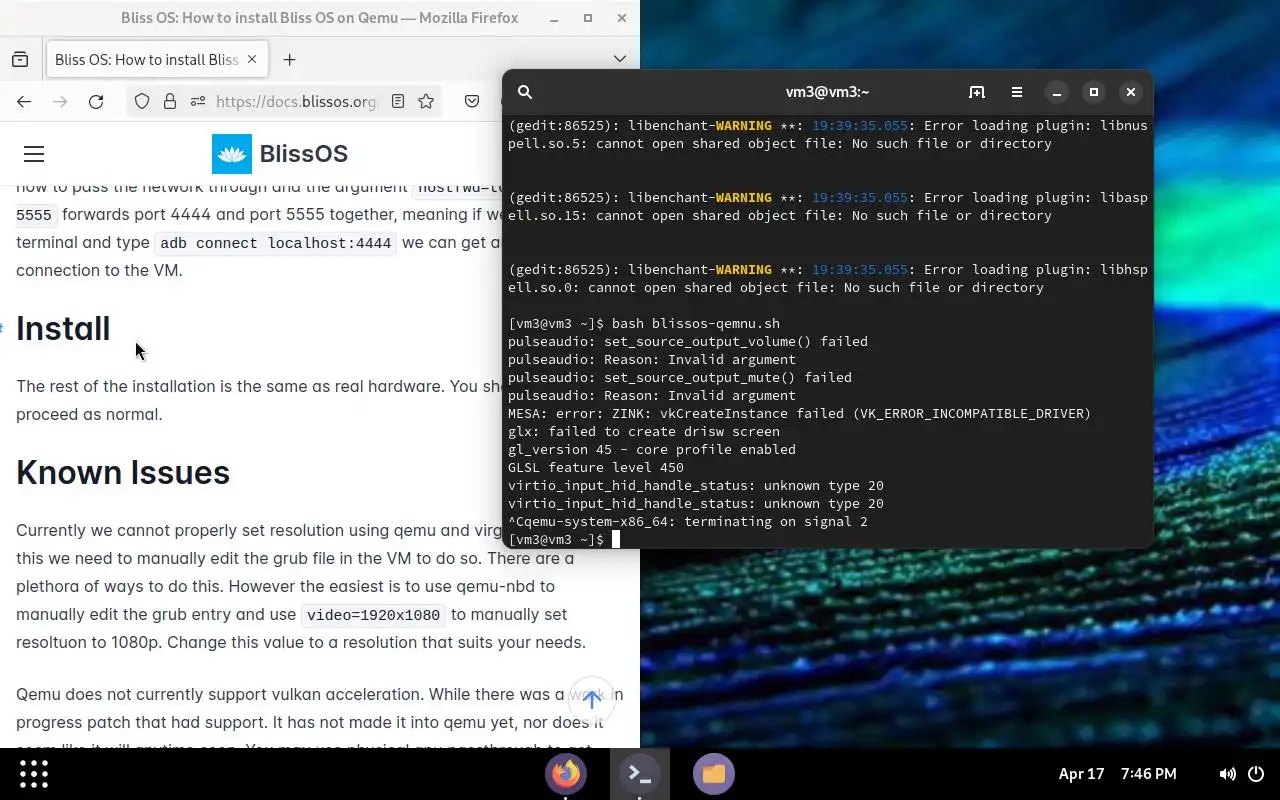Open the terminal hamburger menu
This screenshot has height=800, width=1280.
(x=1017, y=92)
